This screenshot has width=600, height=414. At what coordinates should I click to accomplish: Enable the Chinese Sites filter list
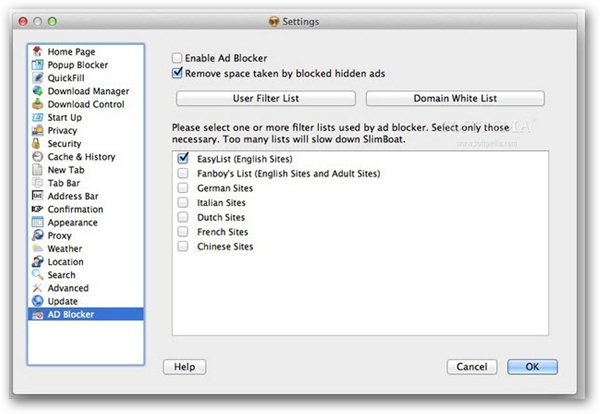click(x=183, y=246)
